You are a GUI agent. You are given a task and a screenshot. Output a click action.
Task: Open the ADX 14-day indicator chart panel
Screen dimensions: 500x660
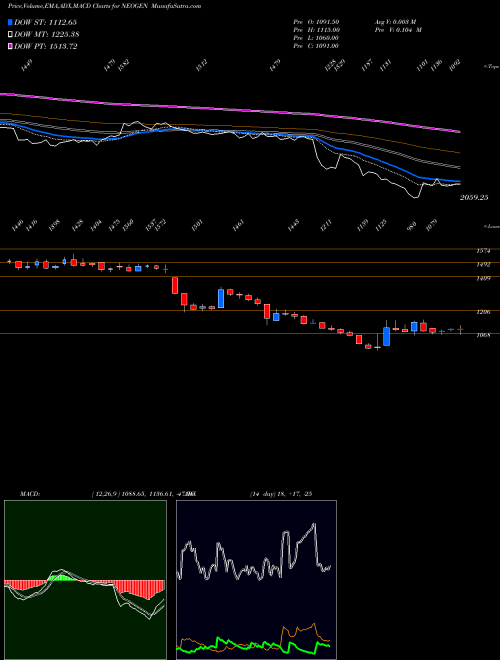(x=256, y=580)
